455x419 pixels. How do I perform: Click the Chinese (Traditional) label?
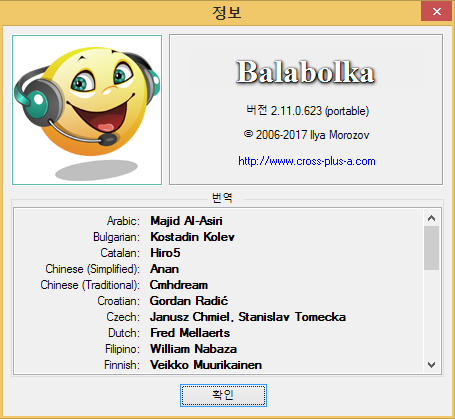pyautogui.click(x=90, y=285)
